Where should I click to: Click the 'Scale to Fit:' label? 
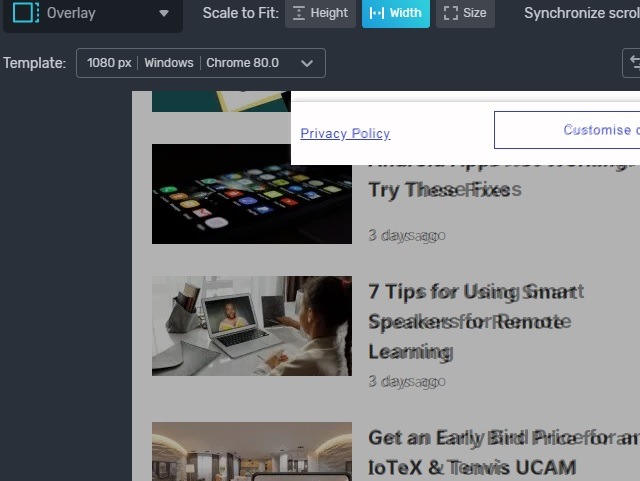pyautogui.click(x=241, y=13)
